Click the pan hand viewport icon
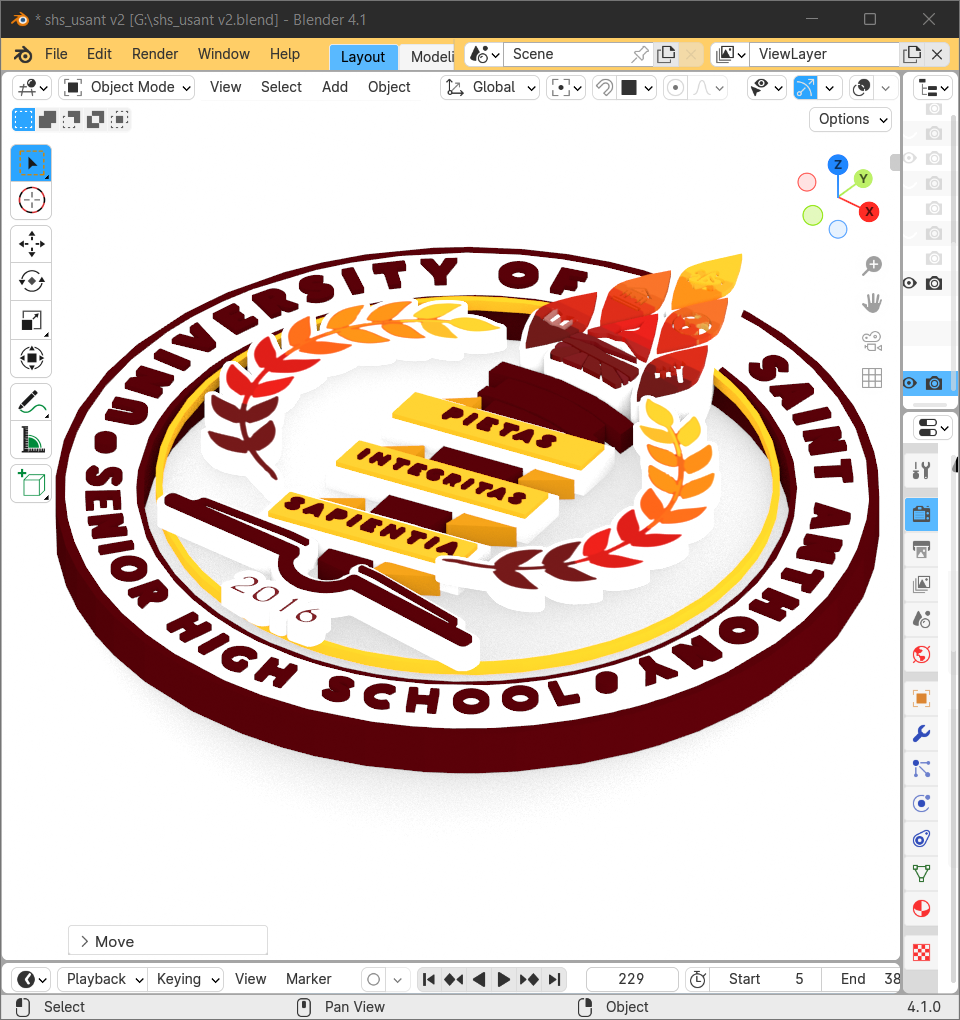The image size is (960, 1020). (x=872, y=303)
